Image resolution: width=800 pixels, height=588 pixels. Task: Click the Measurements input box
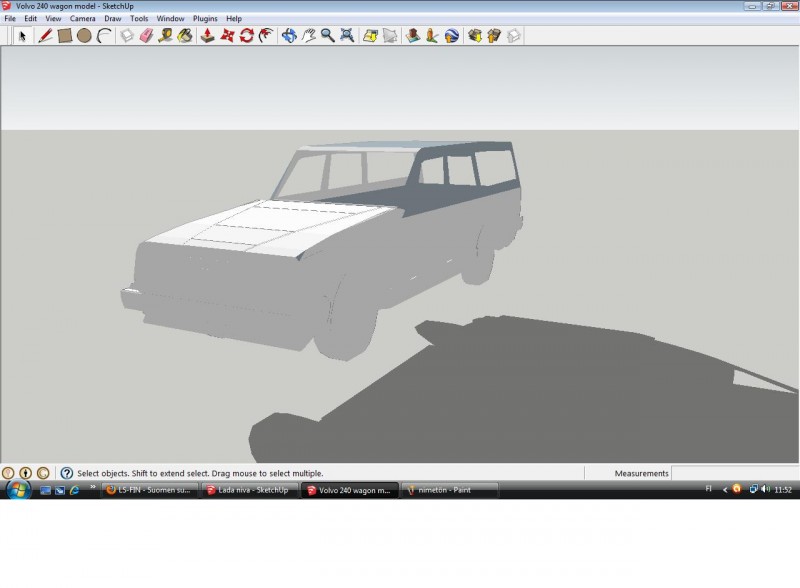tap(735, 473)
